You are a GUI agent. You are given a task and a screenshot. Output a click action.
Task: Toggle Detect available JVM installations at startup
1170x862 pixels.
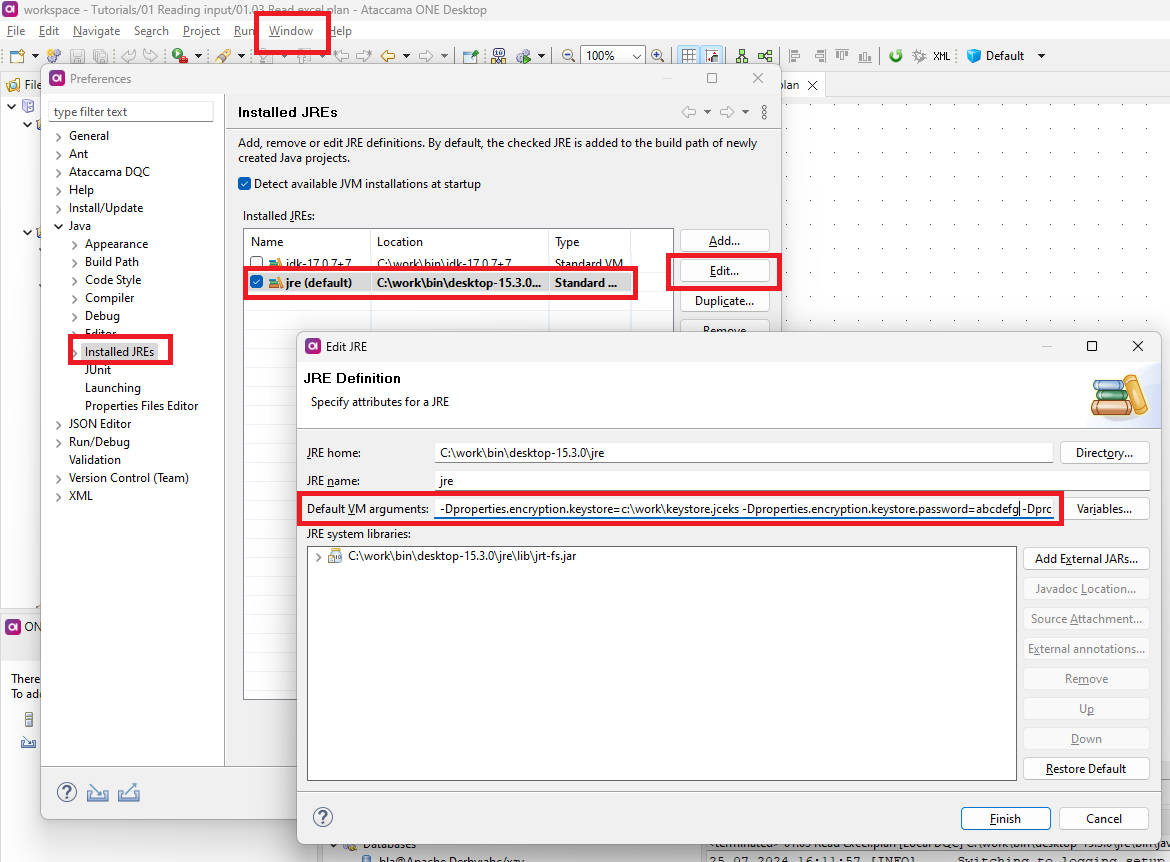pos(245,184)
